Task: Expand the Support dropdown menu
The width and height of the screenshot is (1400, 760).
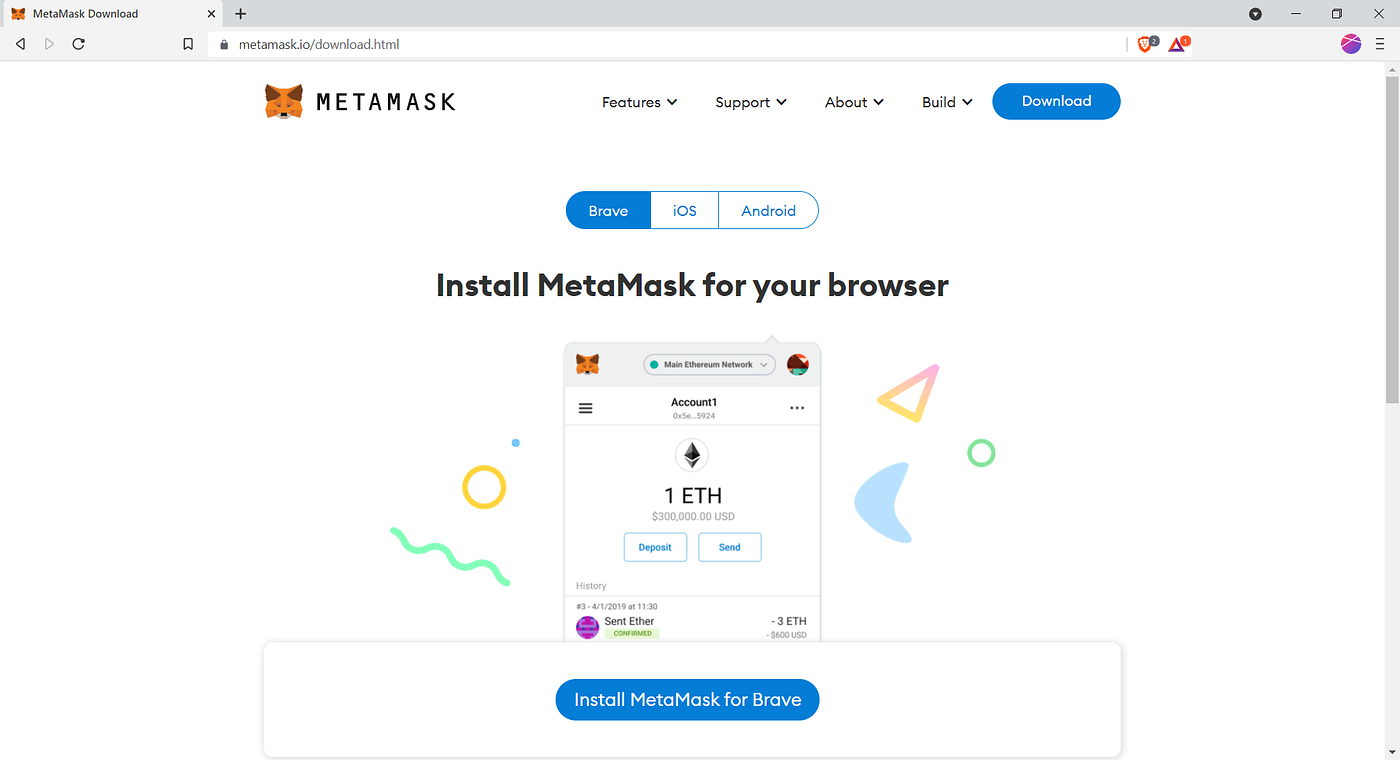Action: point(751,102)
